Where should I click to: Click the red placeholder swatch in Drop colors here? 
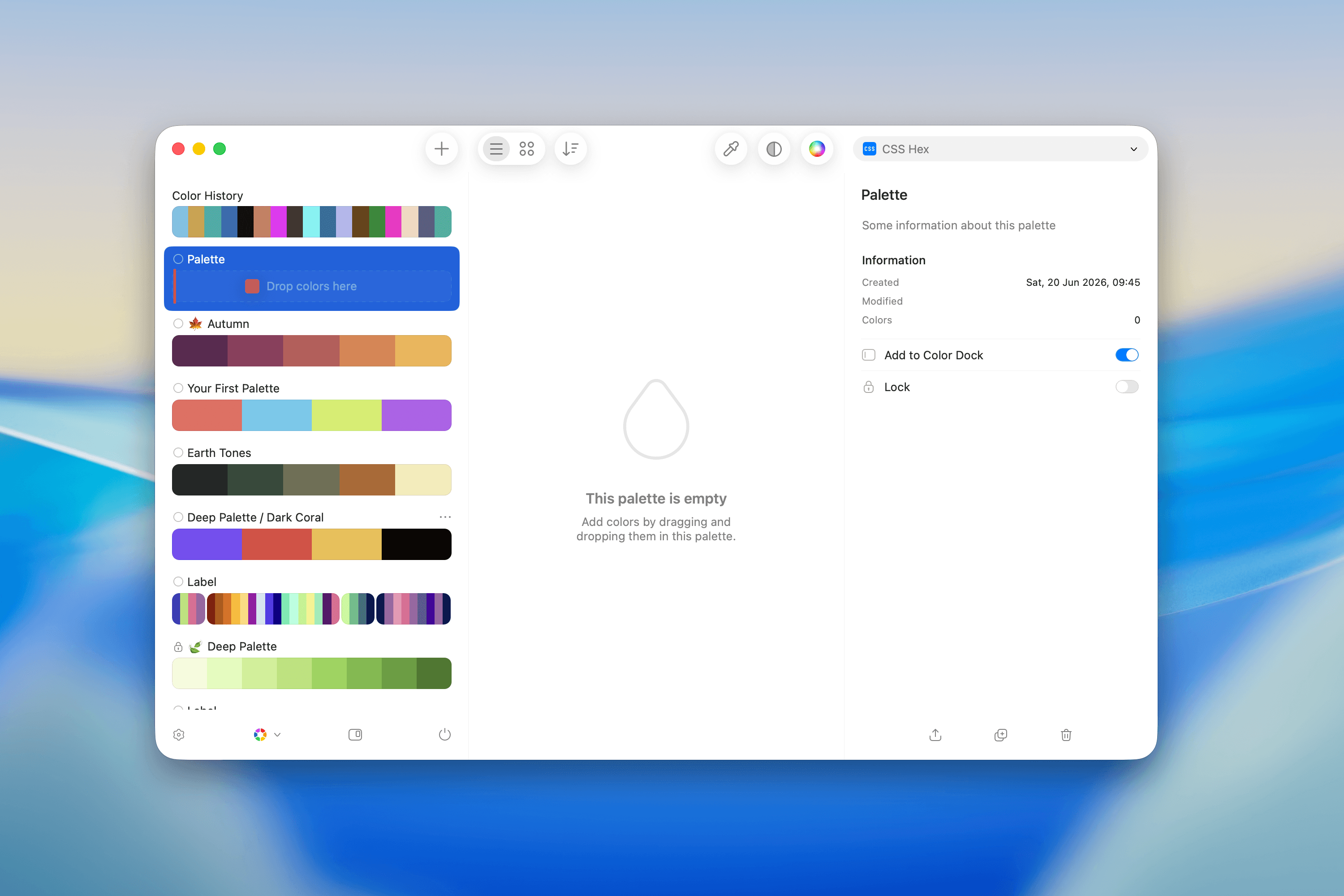pos(252,286)
